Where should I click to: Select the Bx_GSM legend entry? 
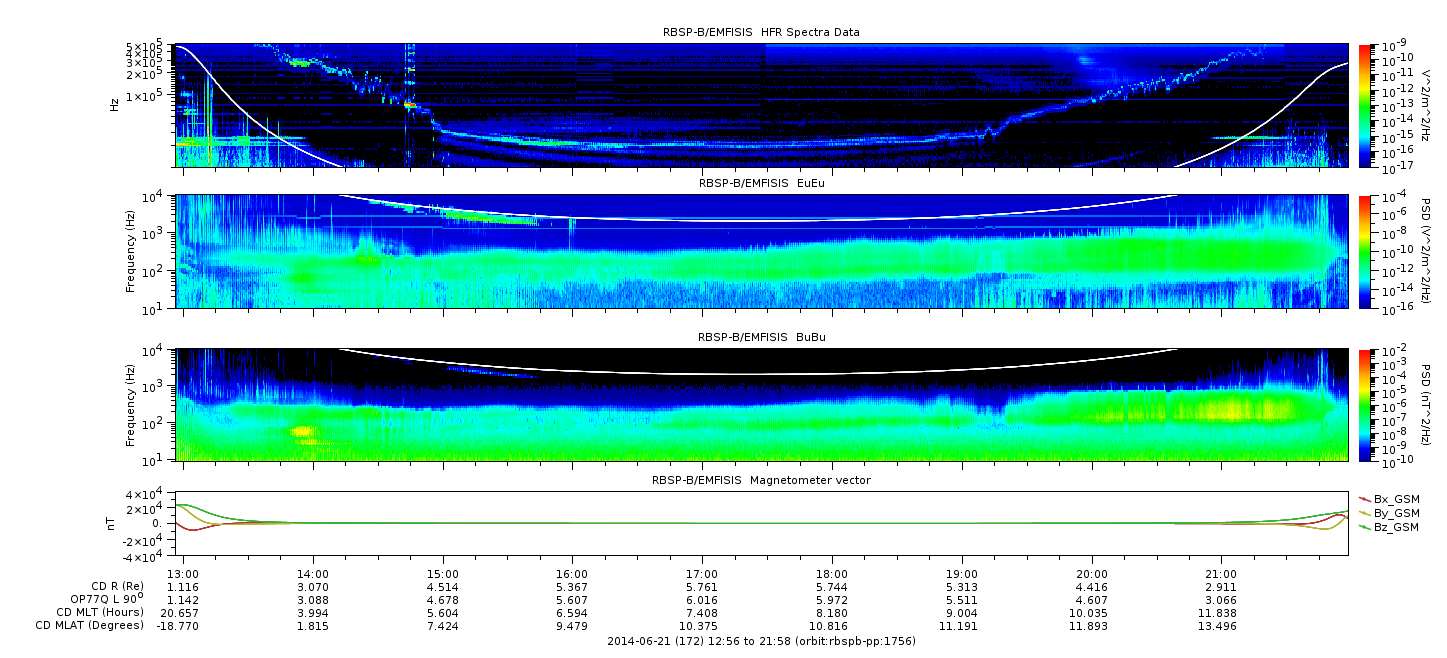point(1389,499)
